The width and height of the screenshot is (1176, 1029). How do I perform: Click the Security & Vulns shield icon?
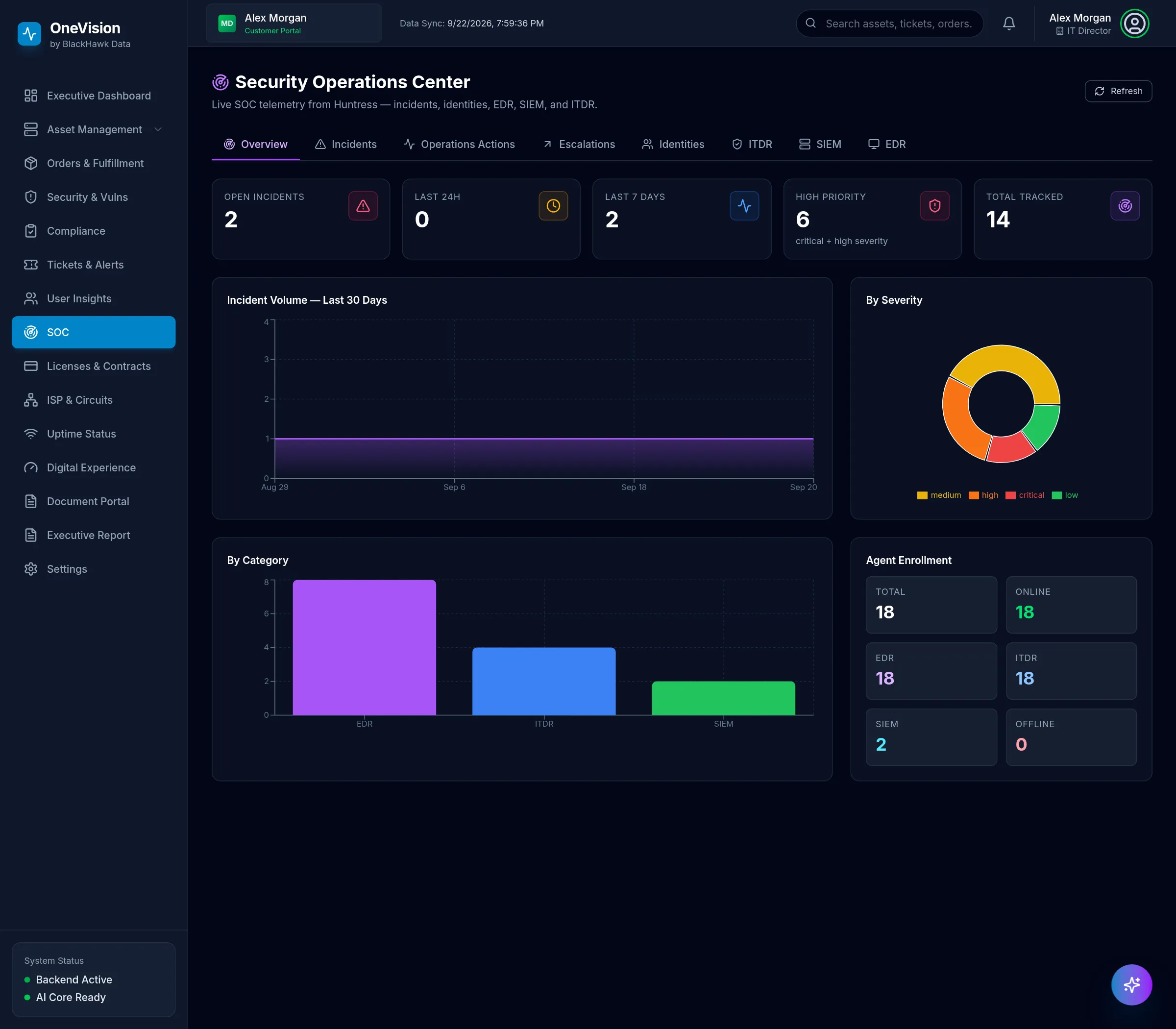coord(31,197)
